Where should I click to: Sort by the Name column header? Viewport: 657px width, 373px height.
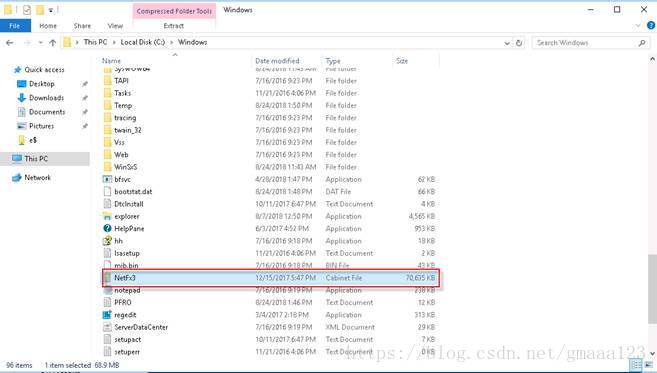tap(111, 61)
